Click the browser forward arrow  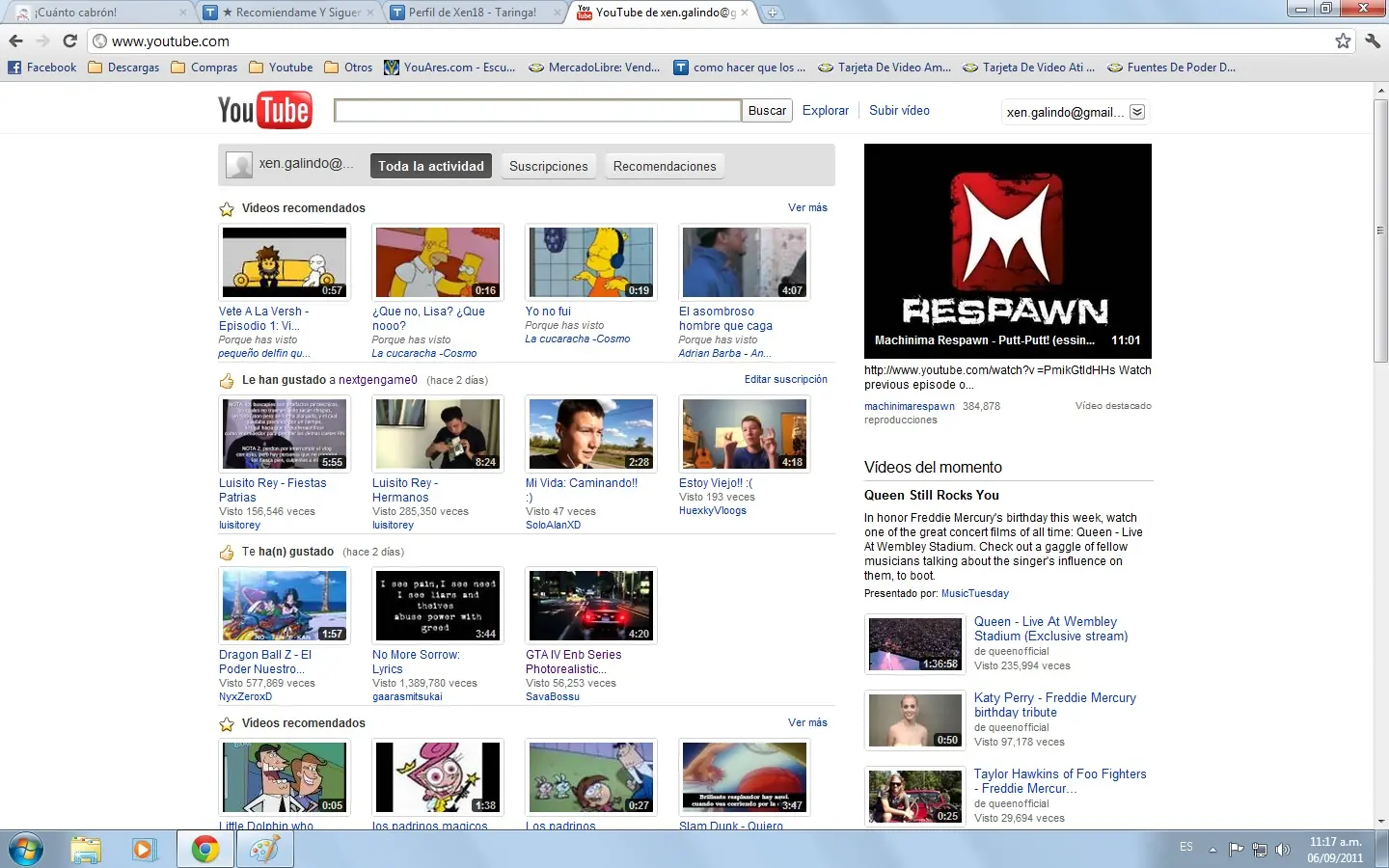(42, 41)
